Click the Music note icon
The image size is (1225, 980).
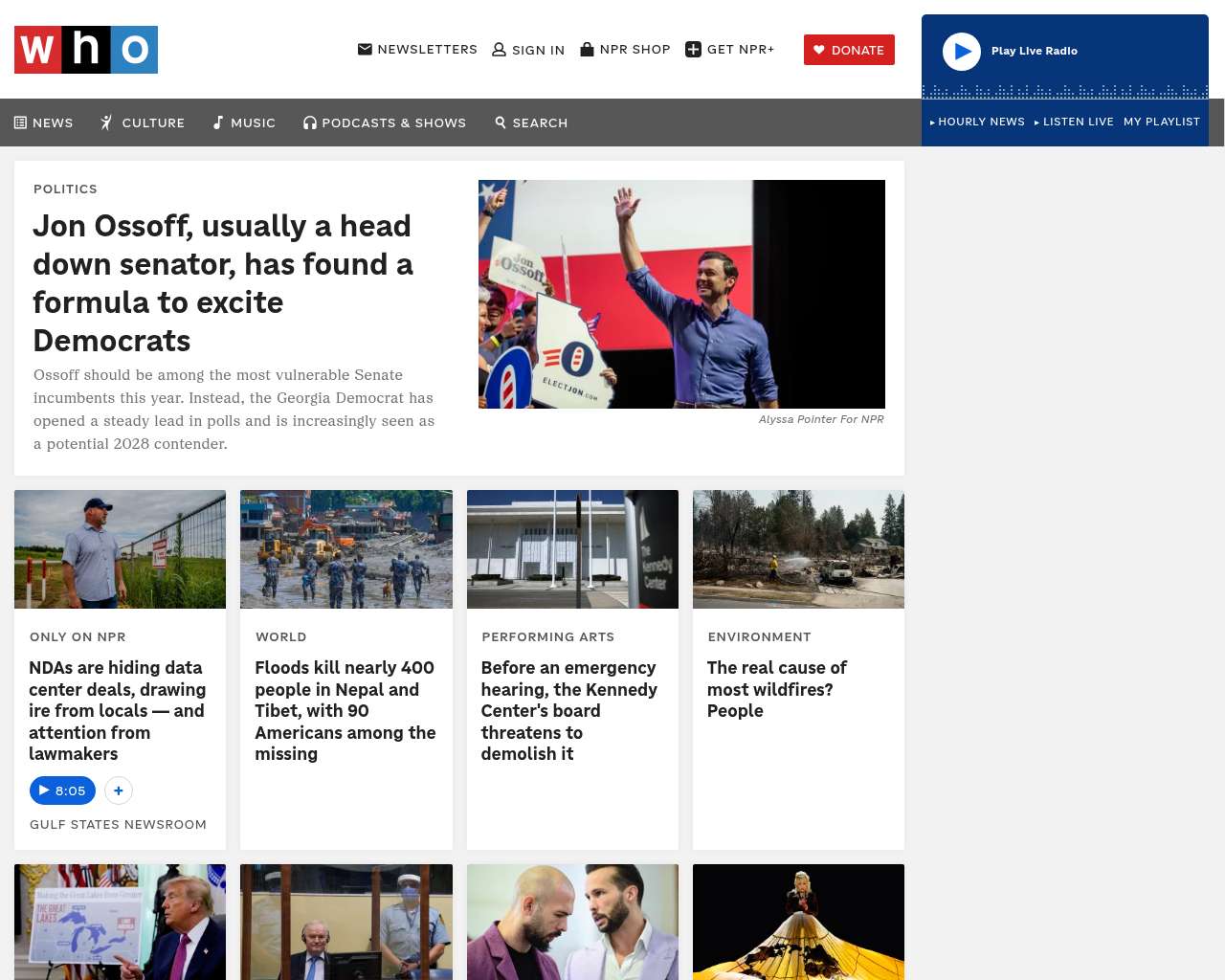click(x=218, y=122)
